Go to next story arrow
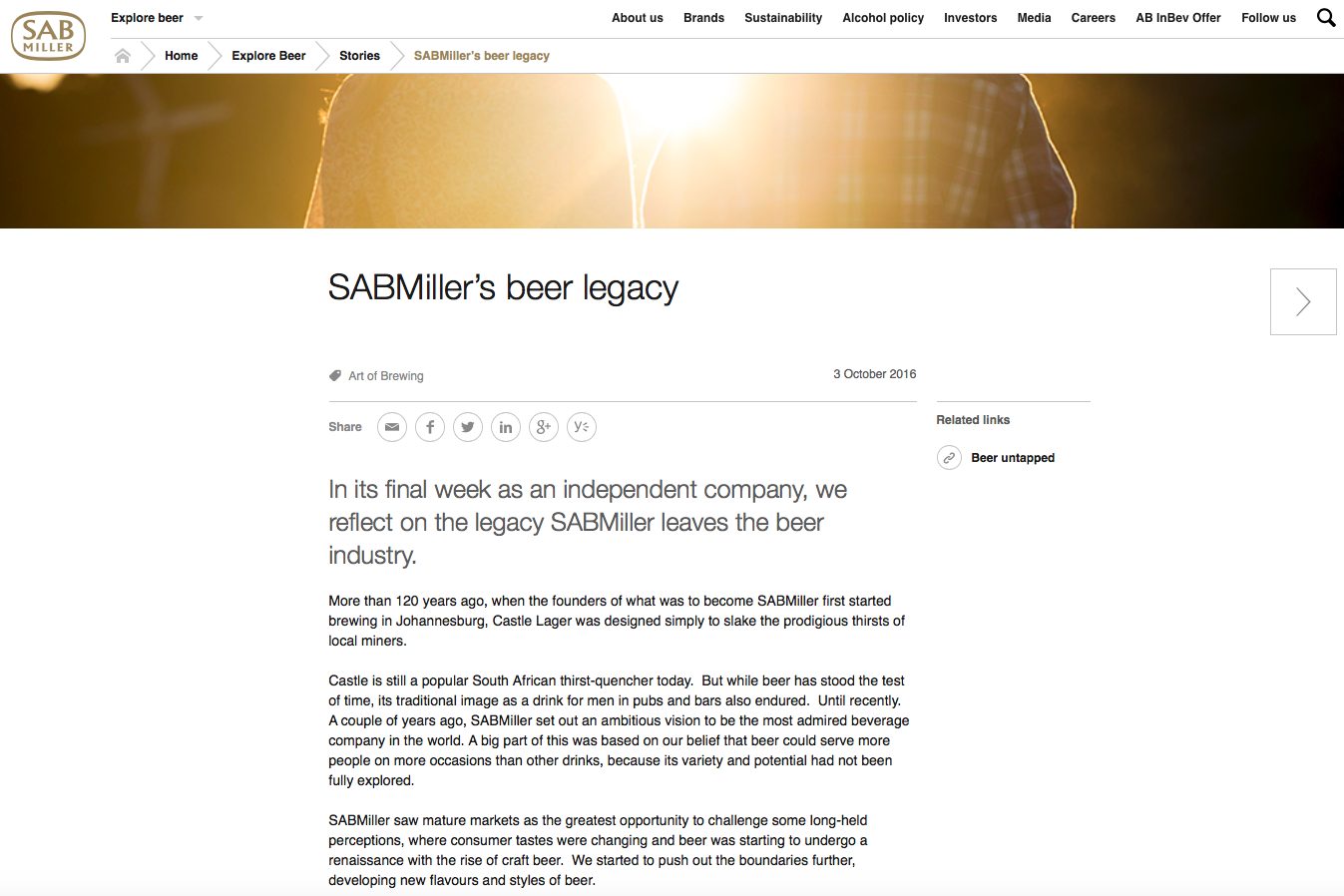The image size is (1344, 896). tap(1303, 301)
